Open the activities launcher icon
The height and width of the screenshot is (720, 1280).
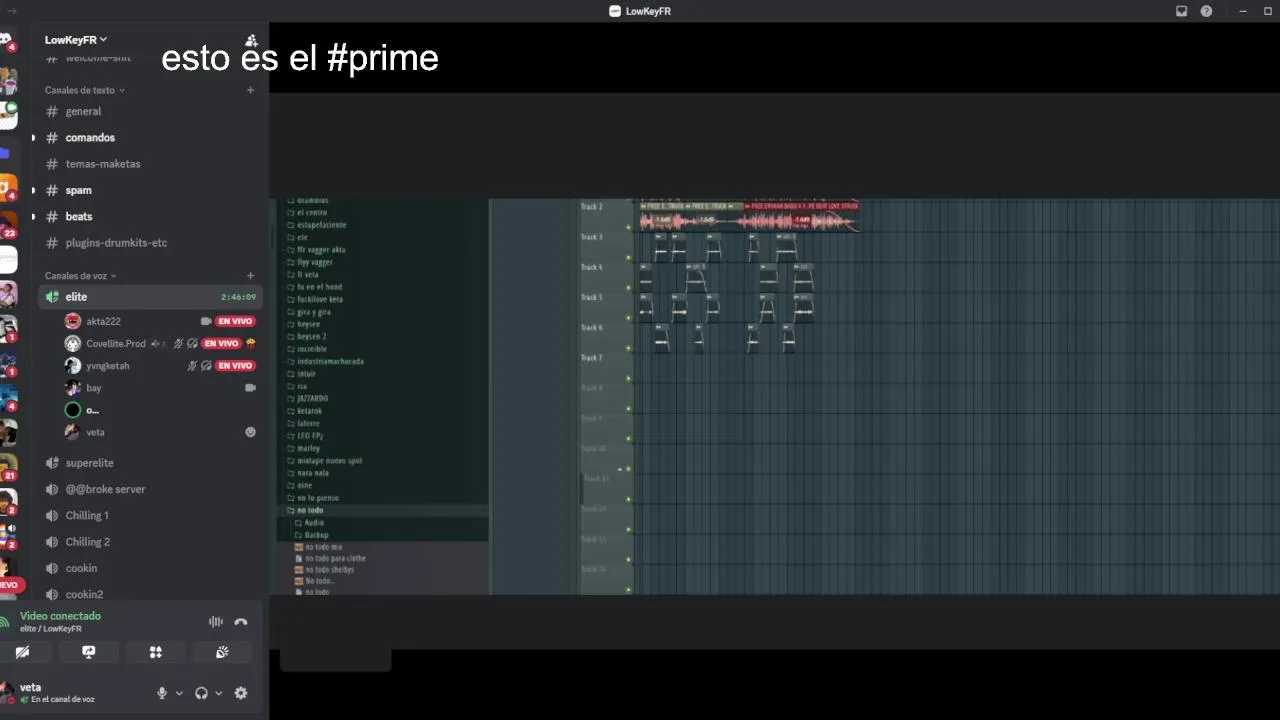point(155,652)
